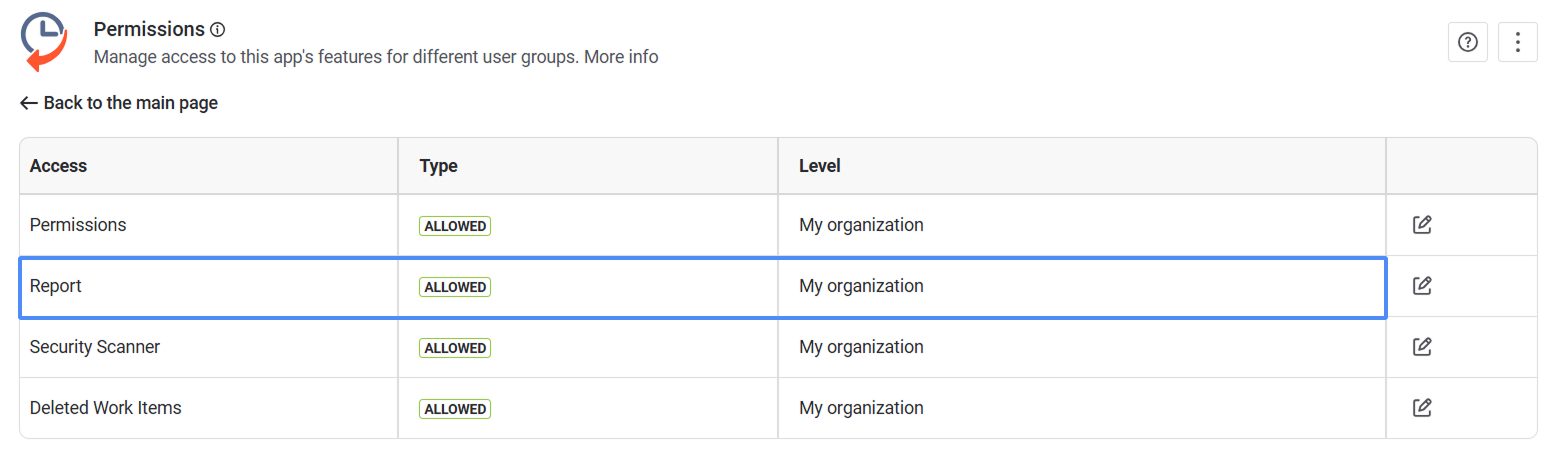1550x456 pixels.
Task: Click the Access column header
Action: [x=58, y=166]
